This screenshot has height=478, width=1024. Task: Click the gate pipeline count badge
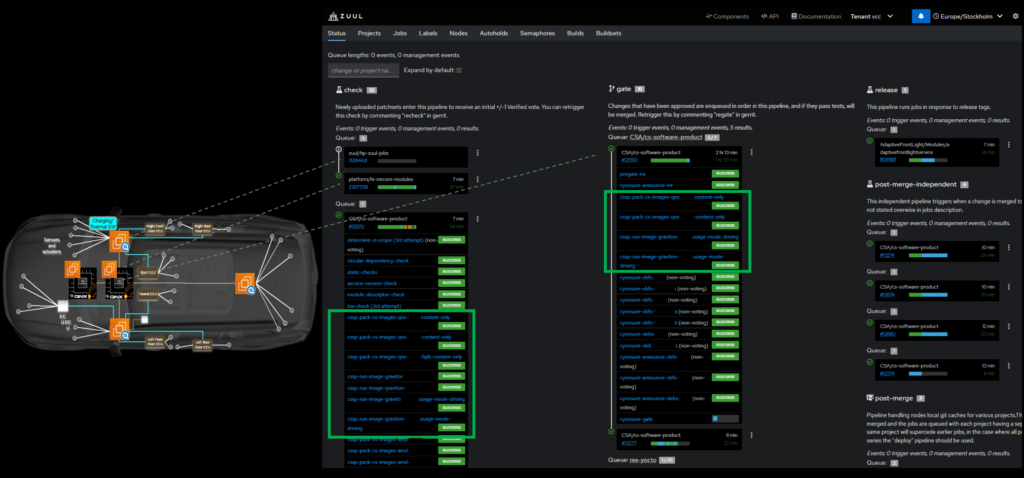pyautogui.click(x=640, y=89)
